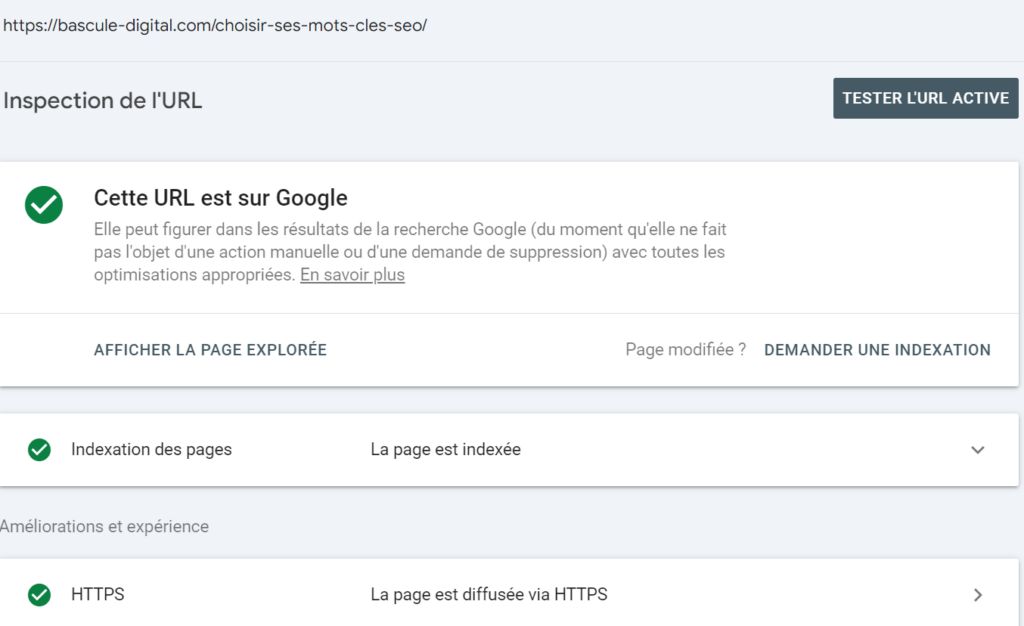This screenshot has width=1024, height=626.
Task: Click the Cette URL est sur Google title
Action: pos(221,198)
